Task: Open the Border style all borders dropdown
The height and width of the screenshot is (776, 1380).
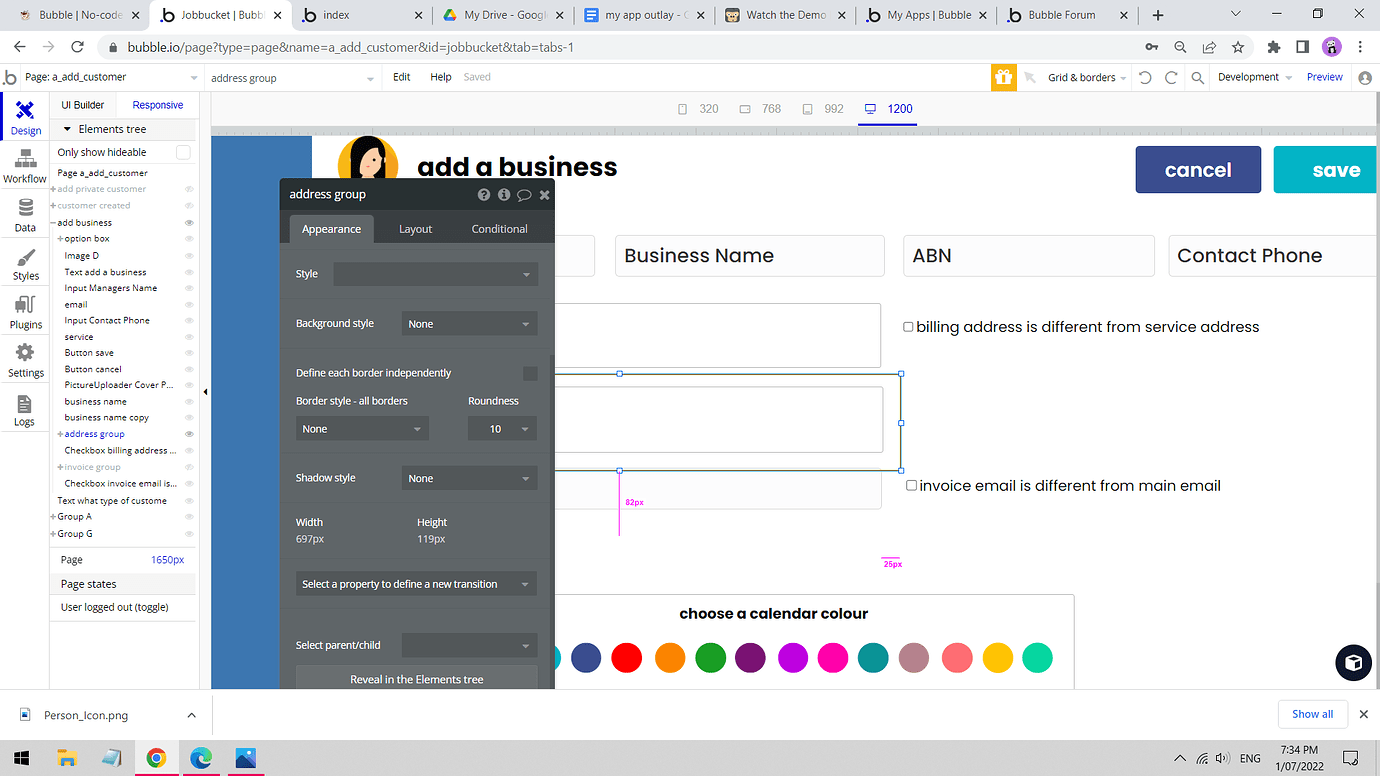Action: click(361, 428)
